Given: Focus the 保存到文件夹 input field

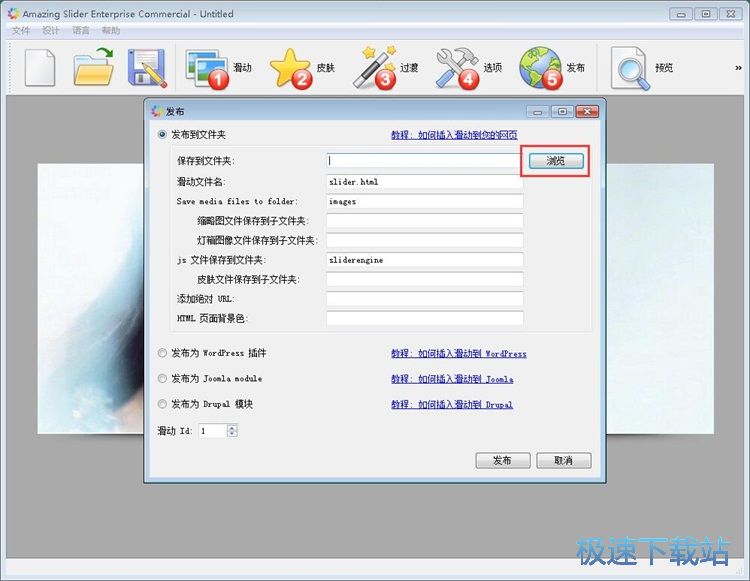Looking at the screenshot, I should tap(425, 161).
